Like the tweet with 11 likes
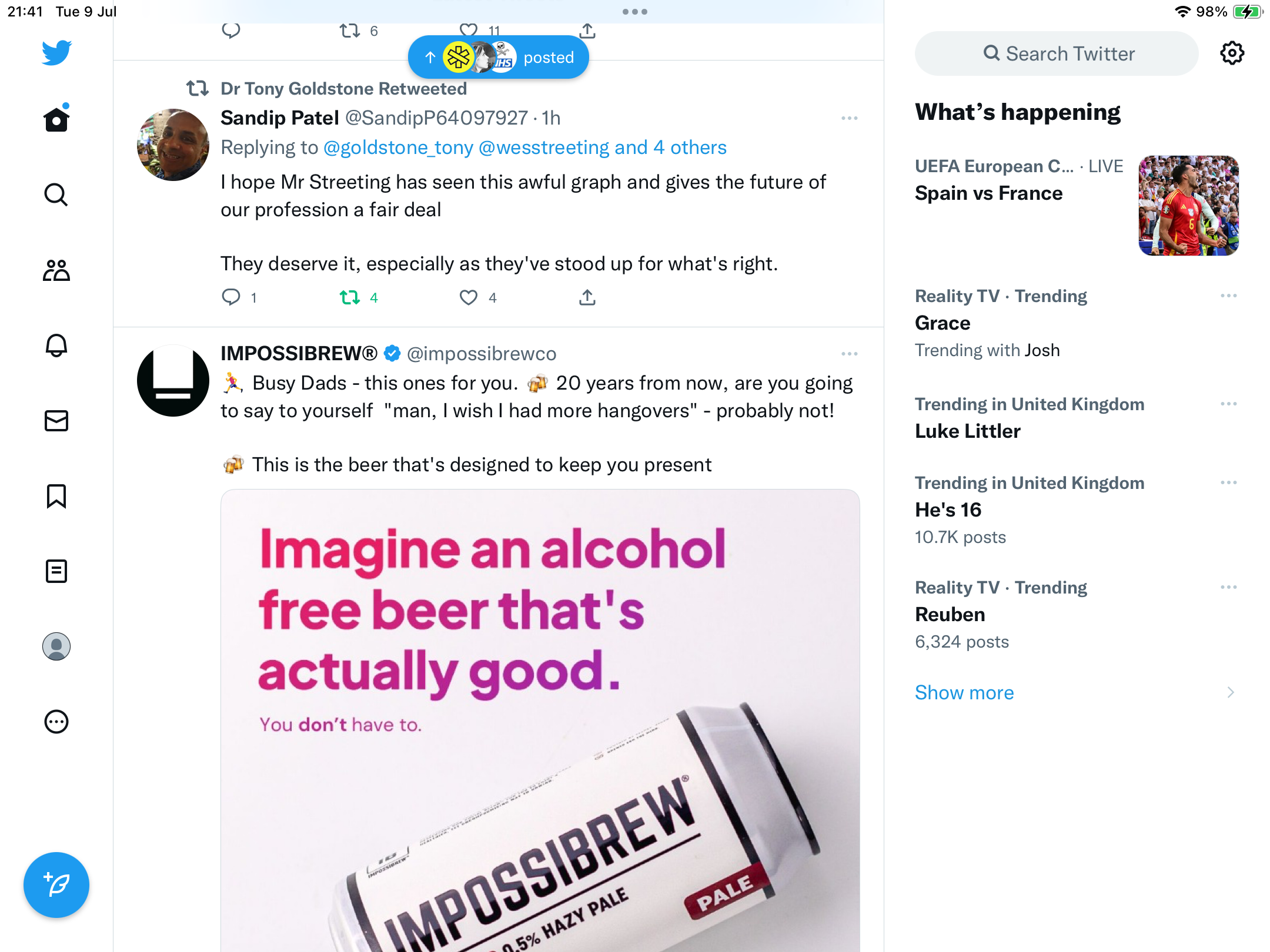The width and height of the screenshot is (1270, 952). coord(468,30)
